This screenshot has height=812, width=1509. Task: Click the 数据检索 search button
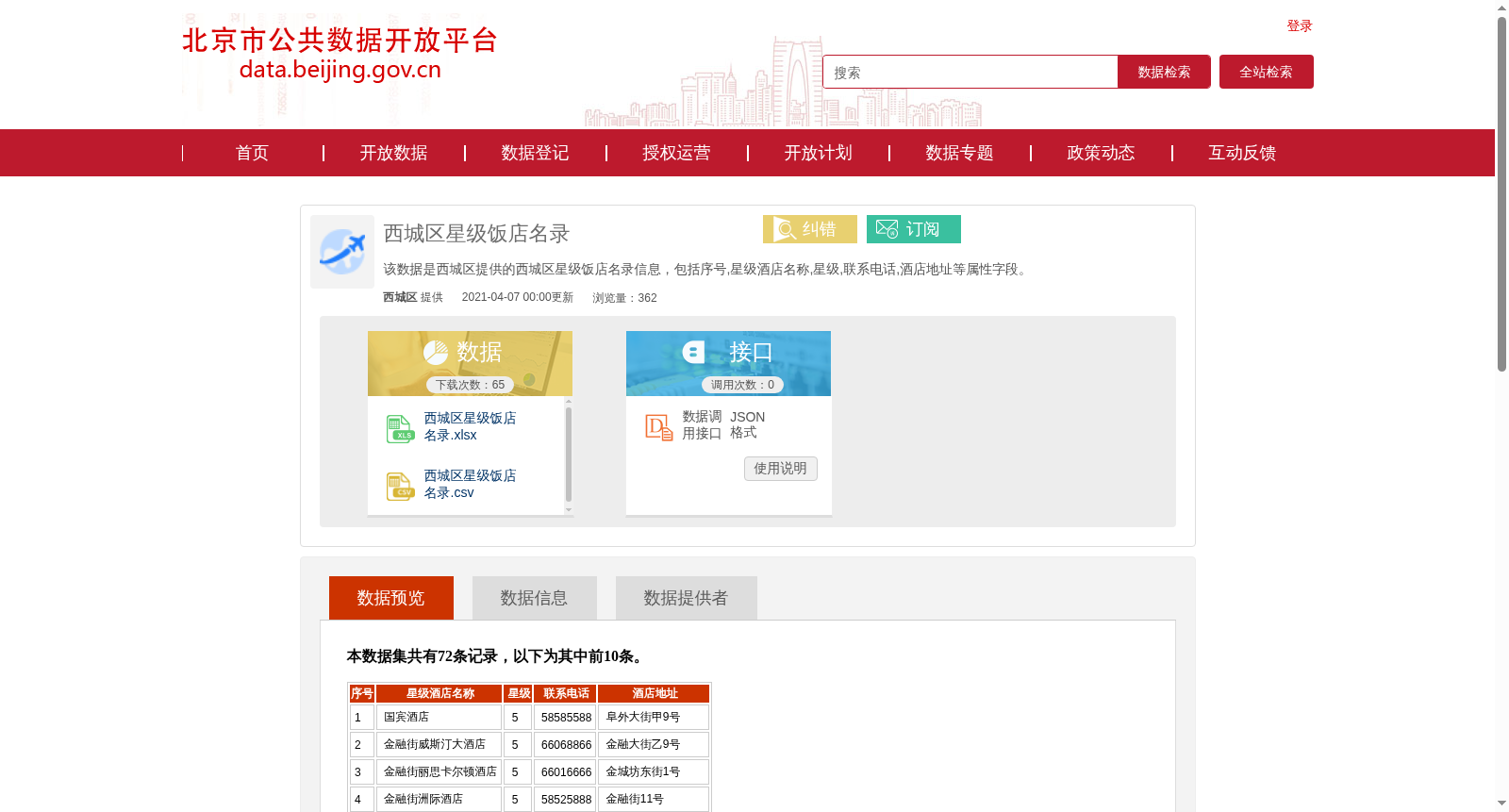click(1164, 72)
